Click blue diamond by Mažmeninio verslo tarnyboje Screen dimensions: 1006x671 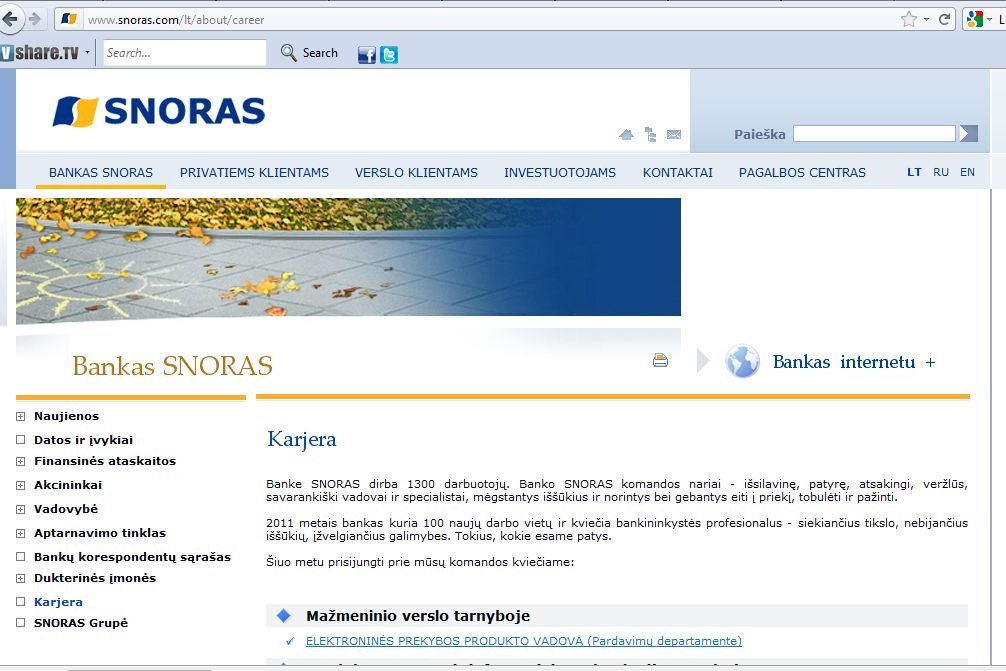click(284, 616)
